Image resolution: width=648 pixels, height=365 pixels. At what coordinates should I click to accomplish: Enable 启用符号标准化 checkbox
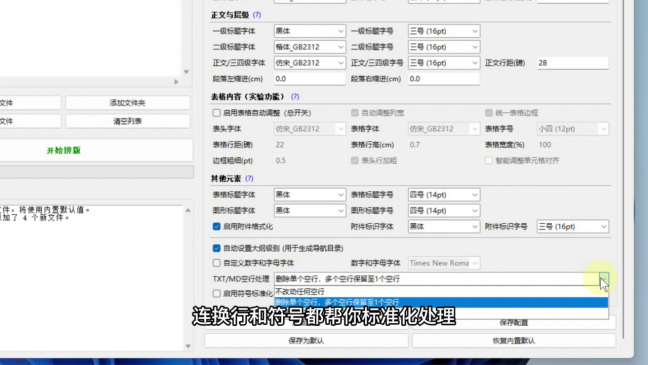coord(217,293)
